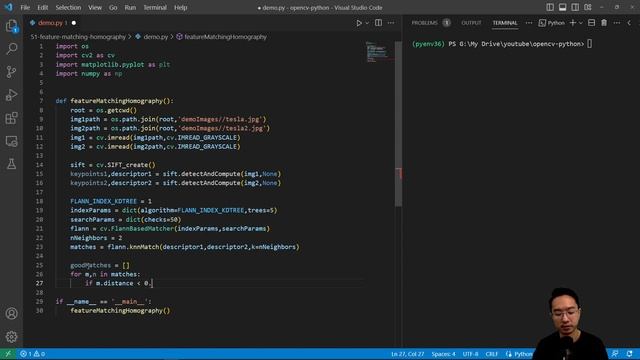Click 'sift = cv.SIFT_create()' line

coord(113,164)
